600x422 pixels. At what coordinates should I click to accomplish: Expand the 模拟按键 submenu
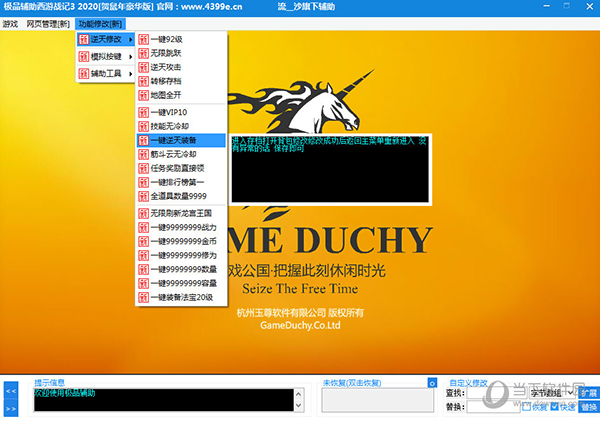(106, 57)
